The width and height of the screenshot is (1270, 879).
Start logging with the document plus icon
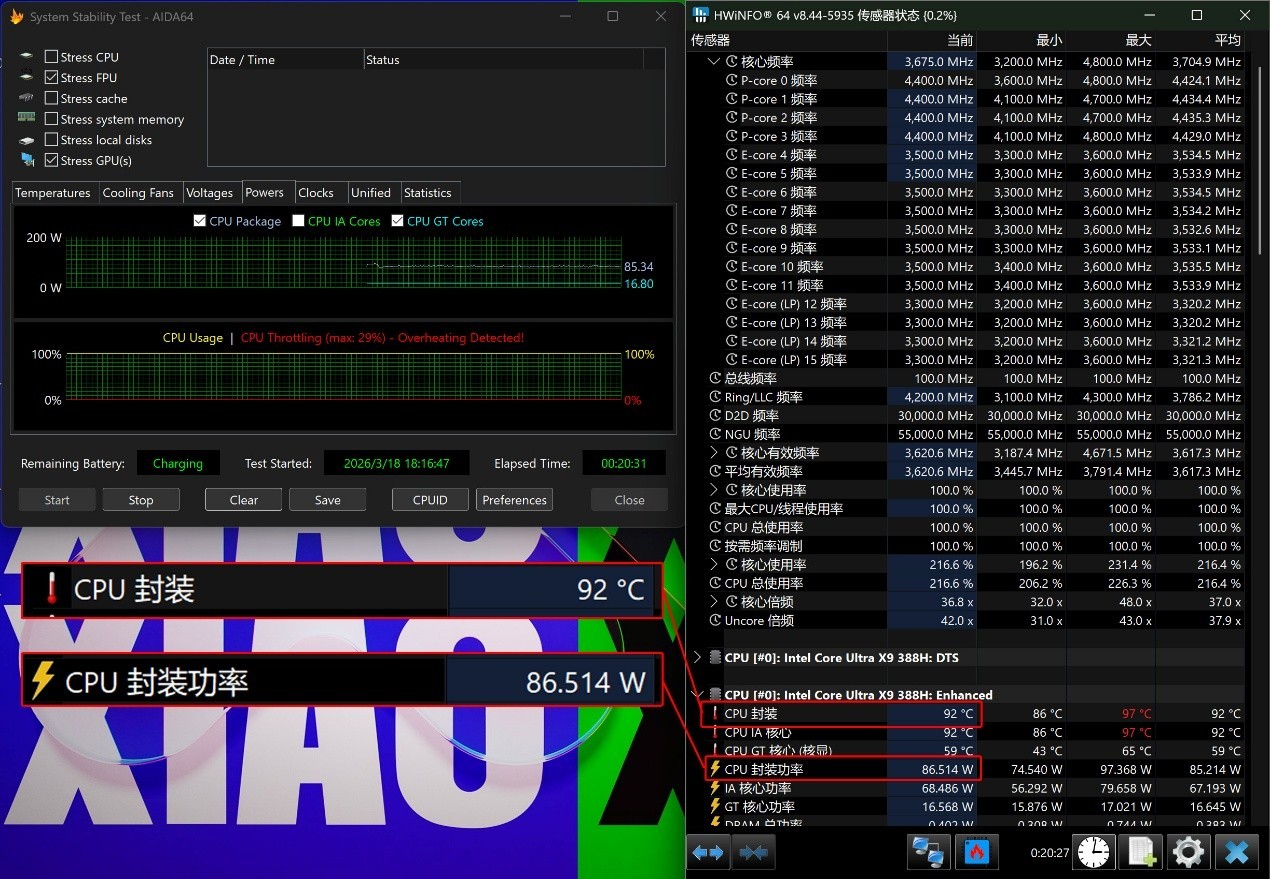1140,852
